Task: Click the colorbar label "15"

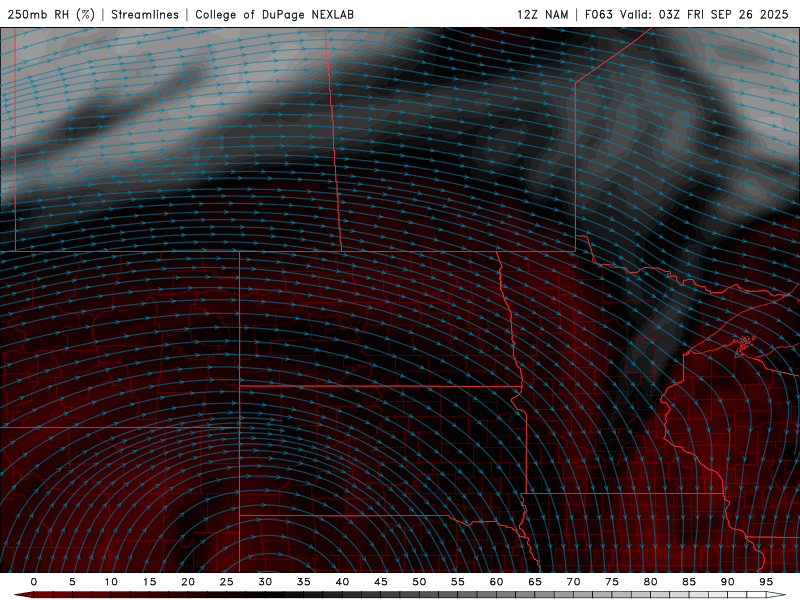Action: click(x=149, y=582)
